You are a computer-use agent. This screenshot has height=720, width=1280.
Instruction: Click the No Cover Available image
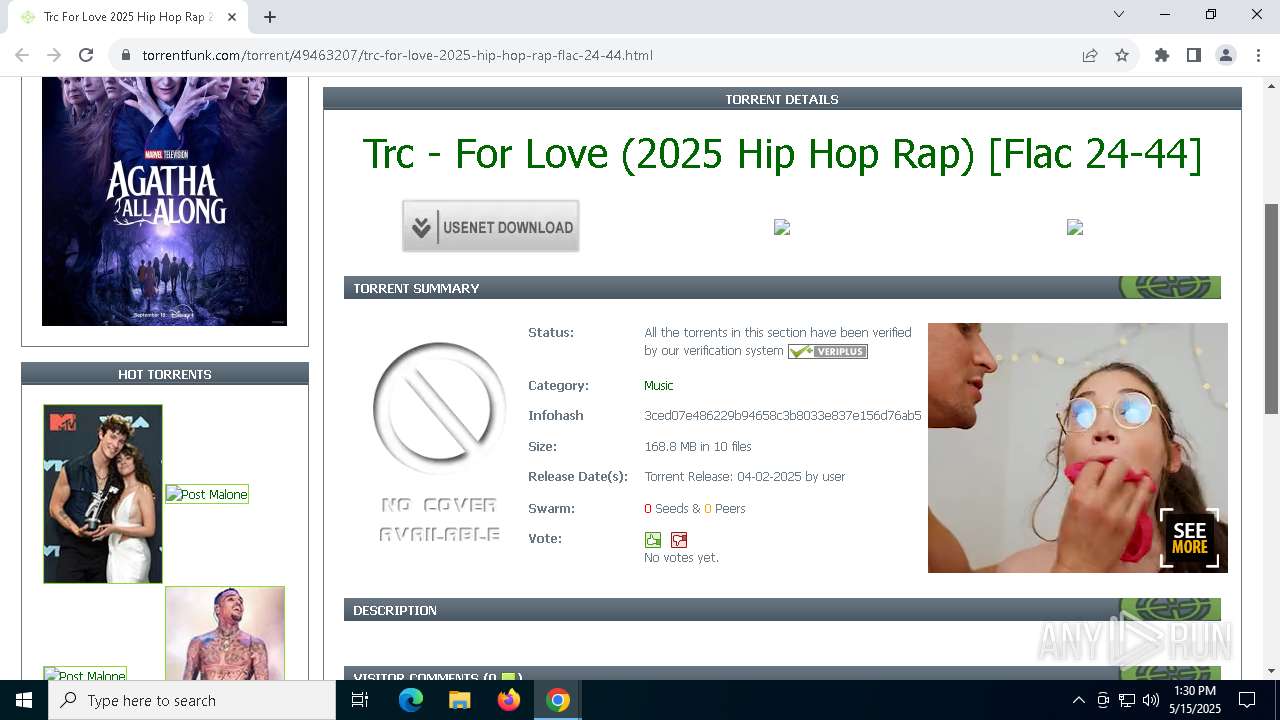click(439, 441)
